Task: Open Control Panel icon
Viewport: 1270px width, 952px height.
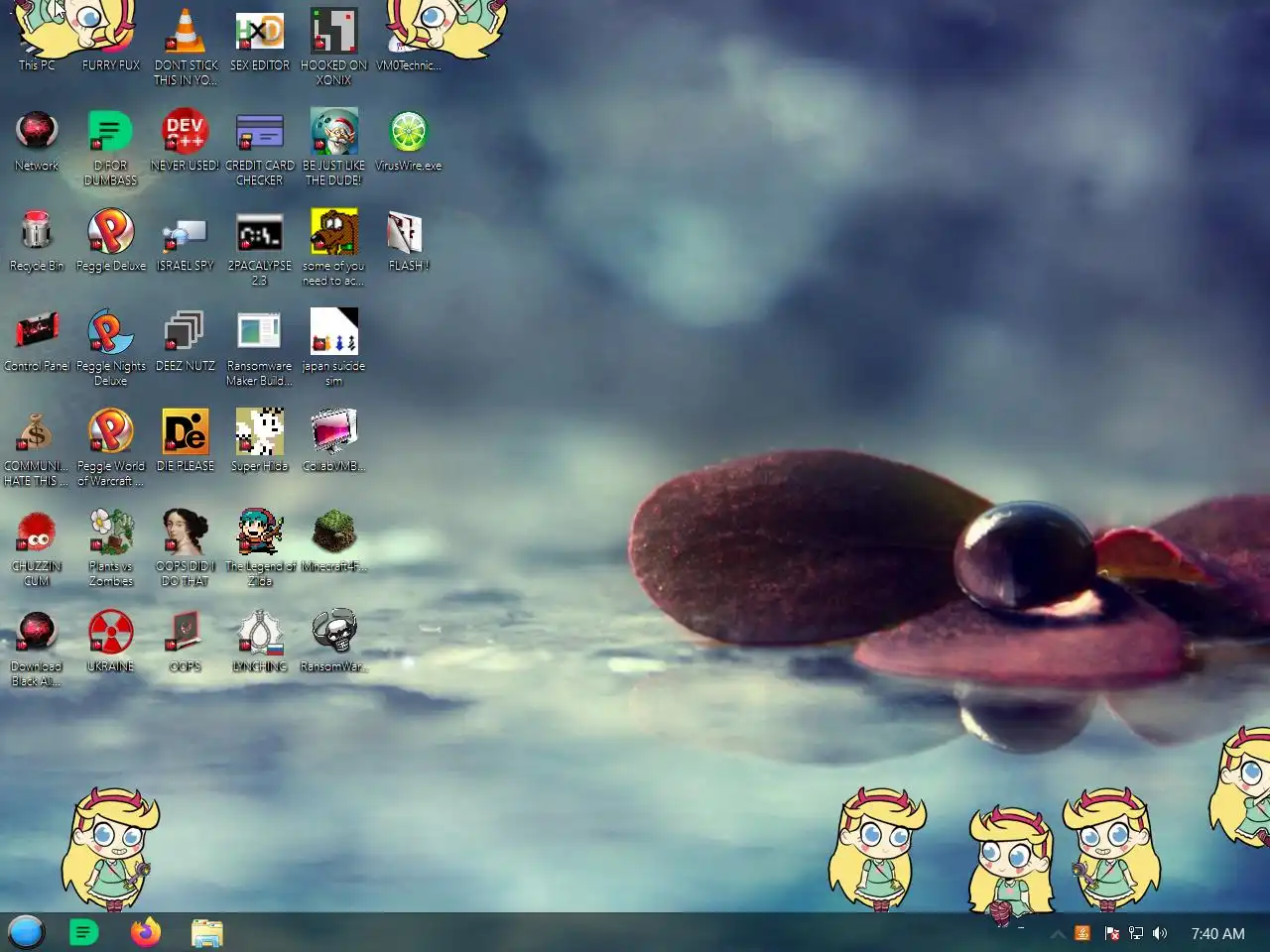Action: [37, 340]
